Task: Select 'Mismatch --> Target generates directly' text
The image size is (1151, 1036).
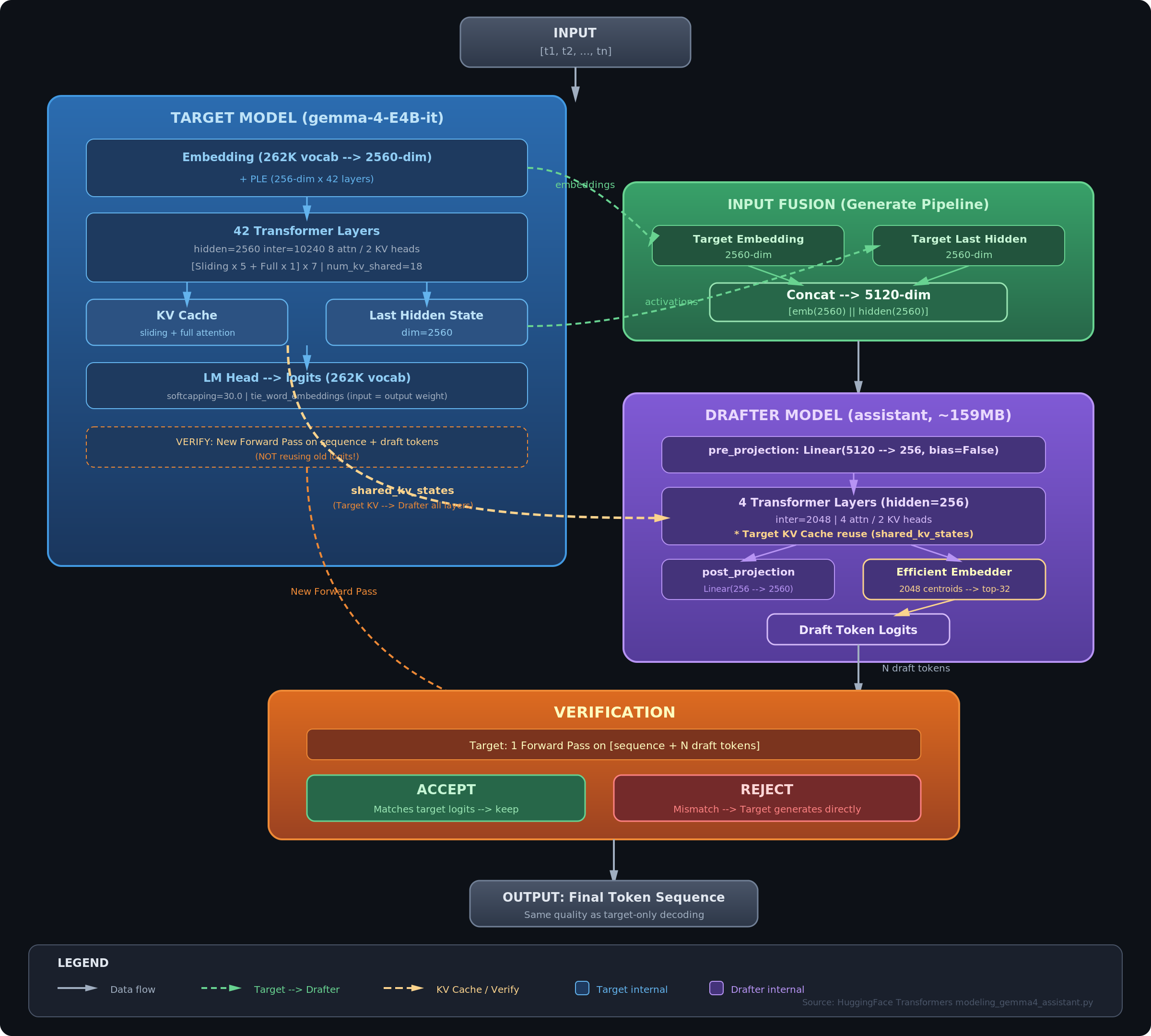Action: 767,809
